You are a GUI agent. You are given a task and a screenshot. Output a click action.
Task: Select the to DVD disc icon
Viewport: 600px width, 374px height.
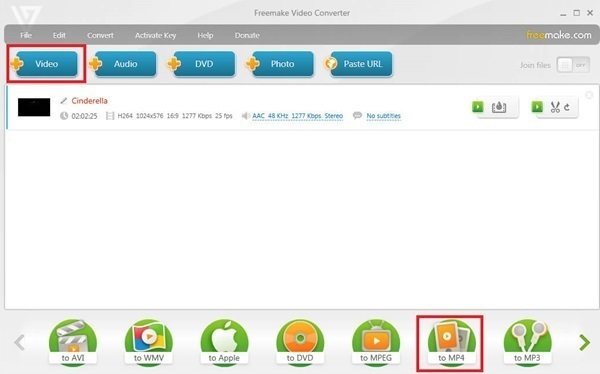300,343
